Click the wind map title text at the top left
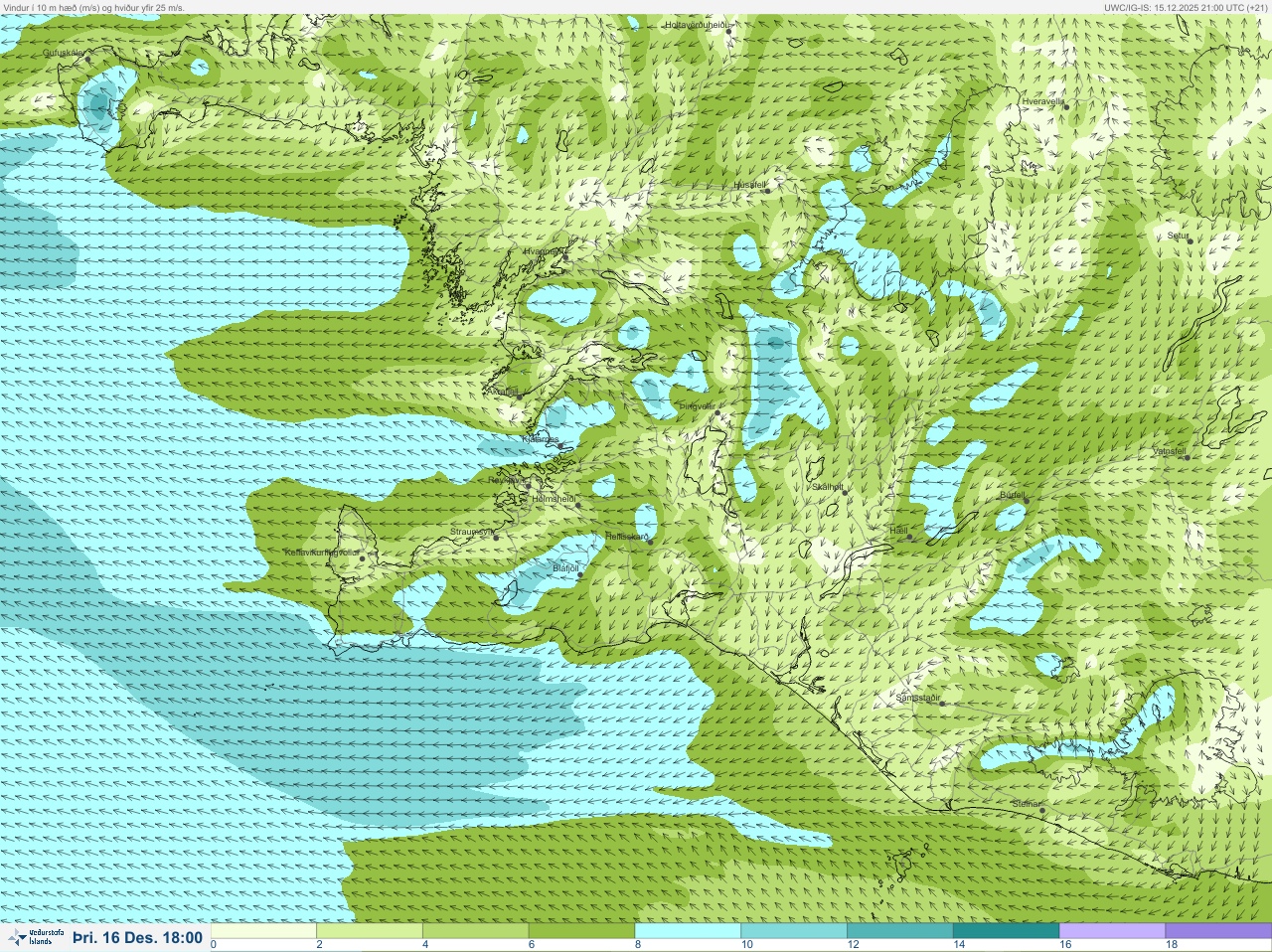 [x=93, y=7]
